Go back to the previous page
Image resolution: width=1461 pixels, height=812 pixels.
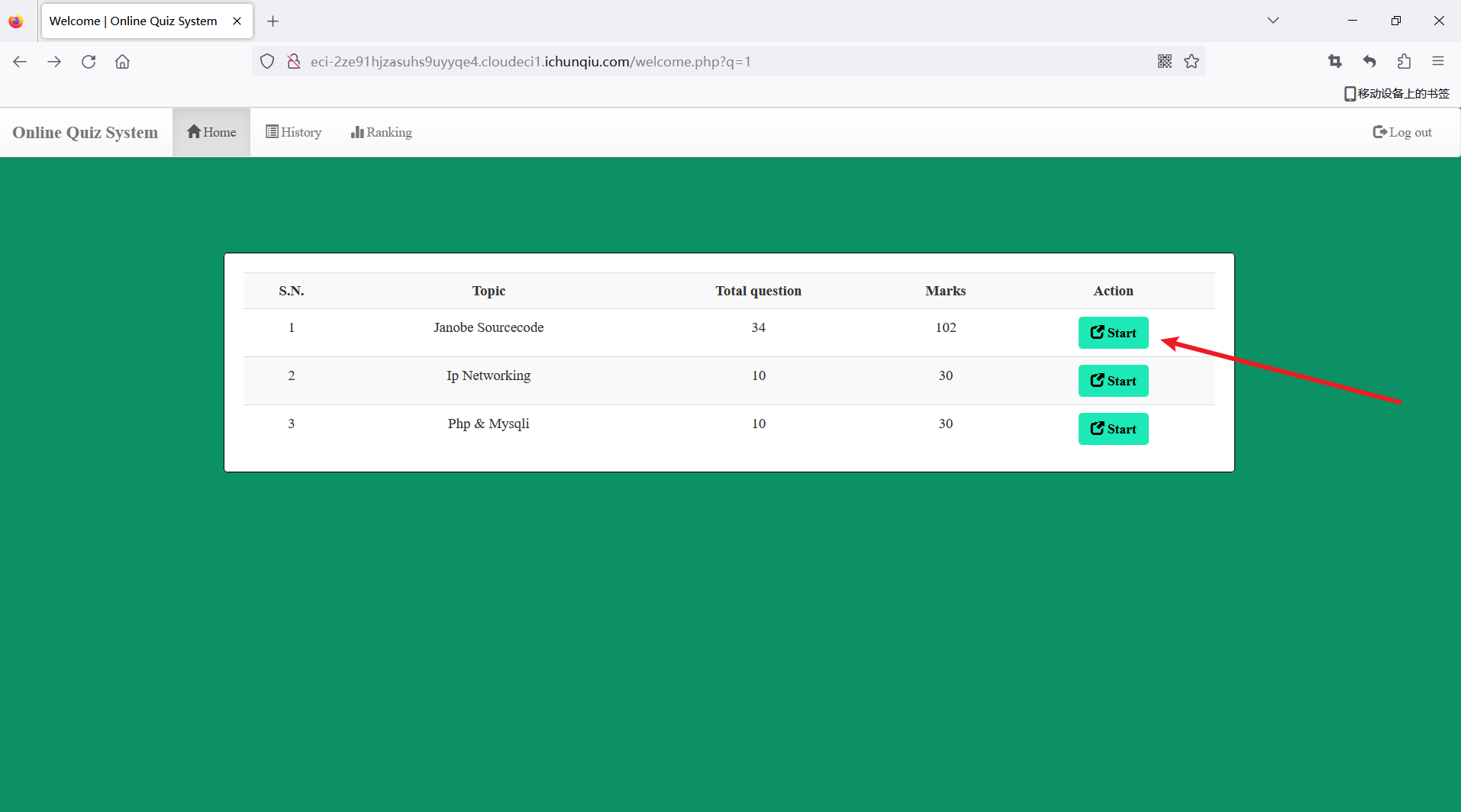(20, 61)
